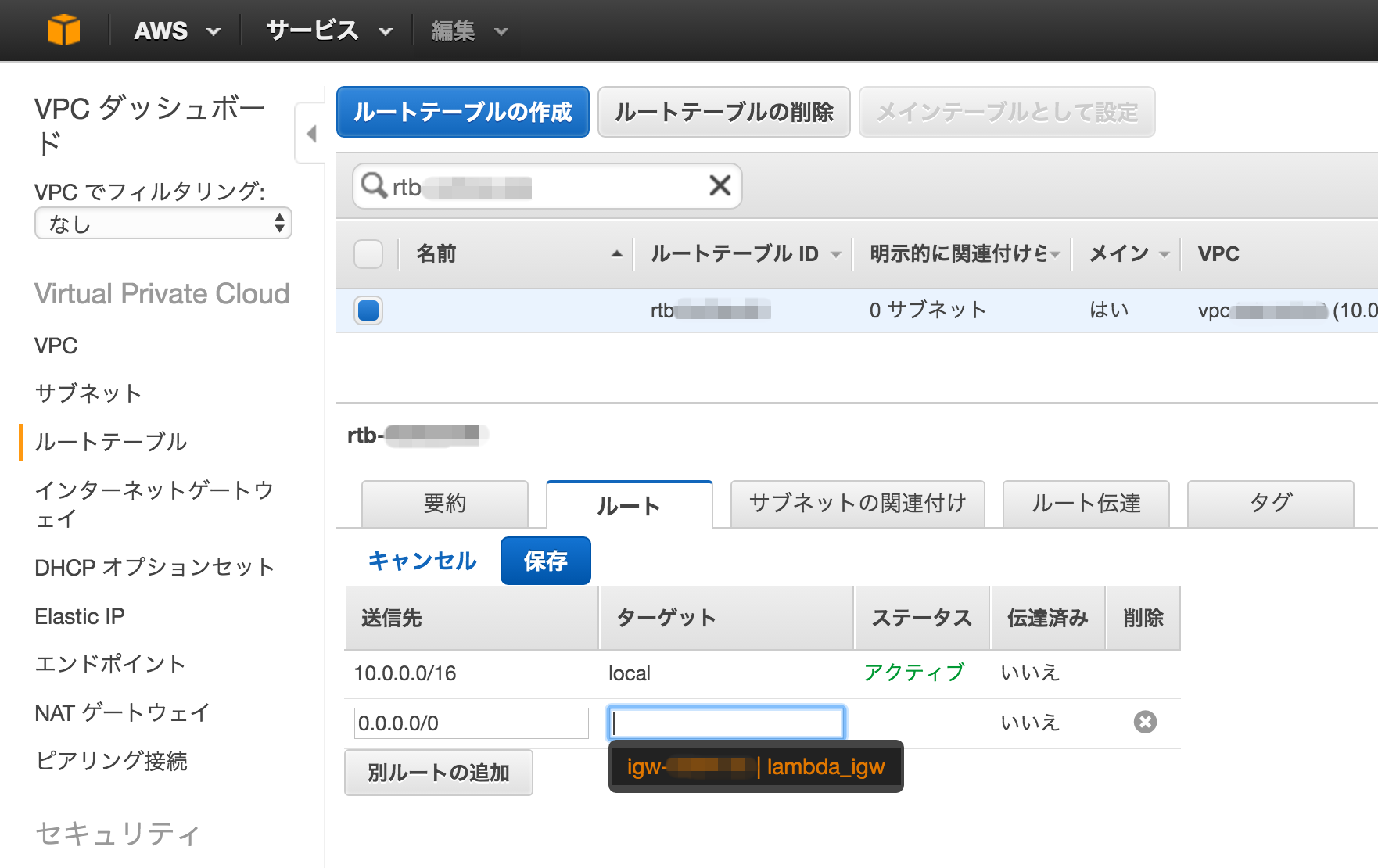Switch to the サブネットの関連付け tab
The width and height of the screenshot is (1378, 868).
(857, 504)
